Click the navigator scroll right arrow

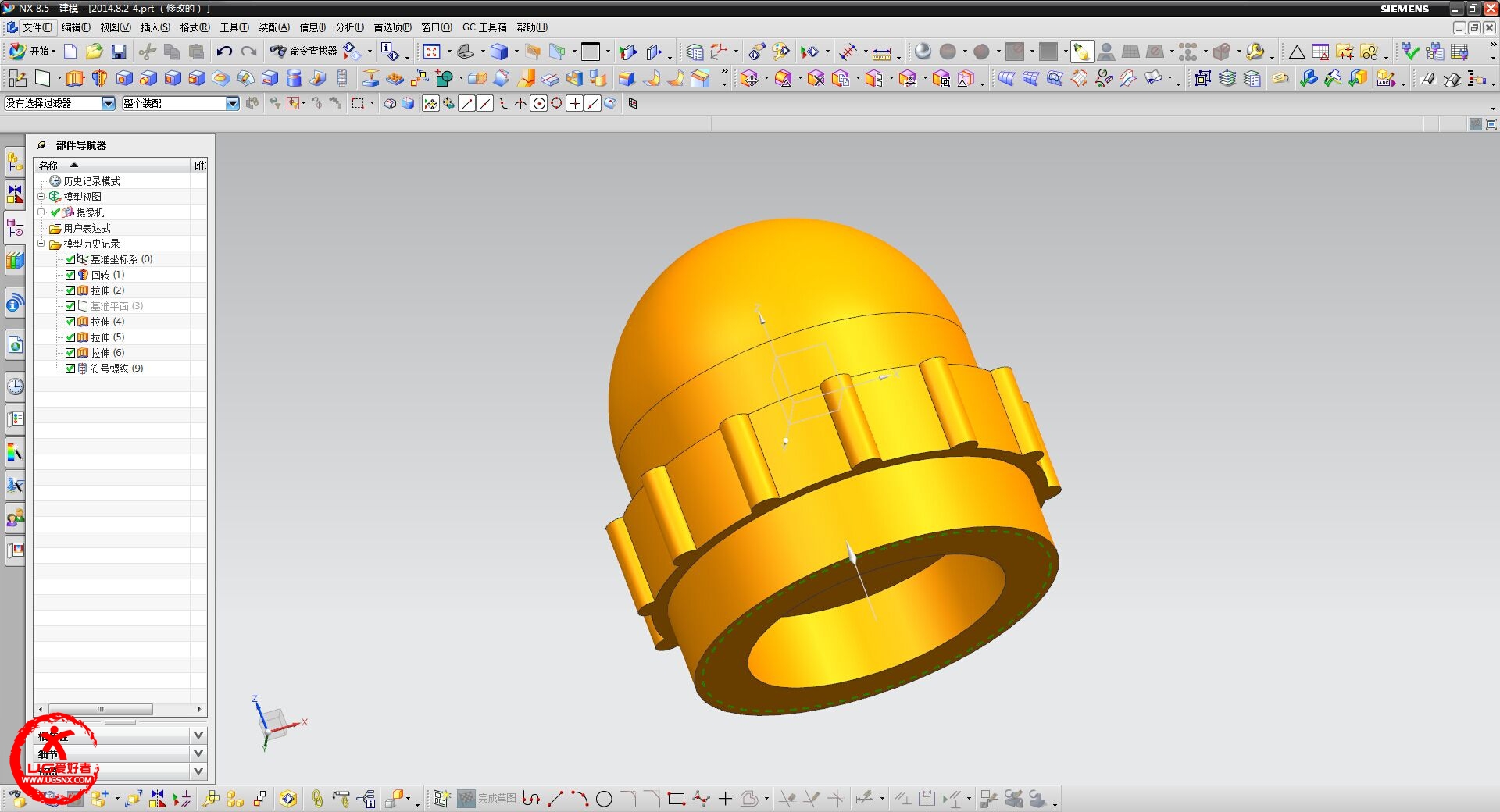click(200, 709)
